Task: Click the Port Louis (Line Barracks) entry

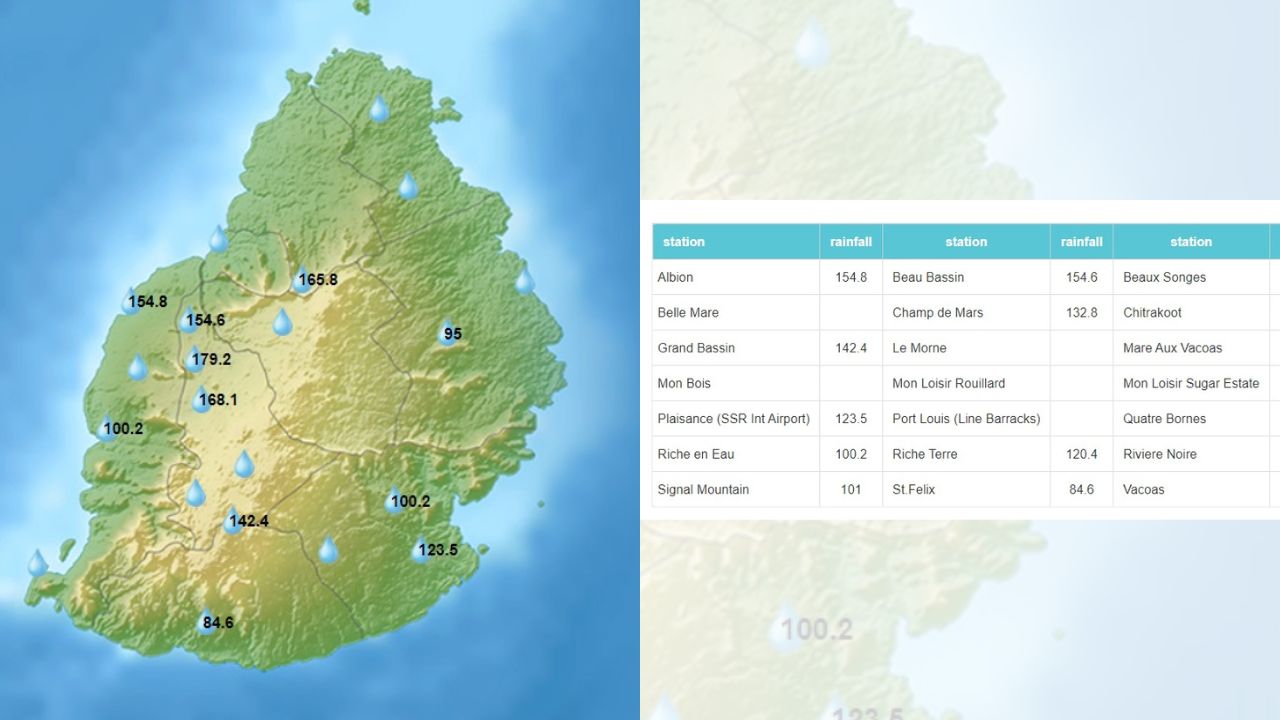Action: [x=966, y=418]
